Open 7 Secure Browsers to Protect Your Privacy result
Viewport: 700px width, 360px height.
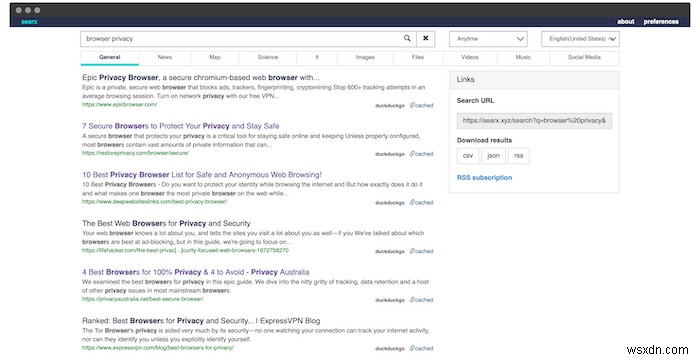point(180,126)
